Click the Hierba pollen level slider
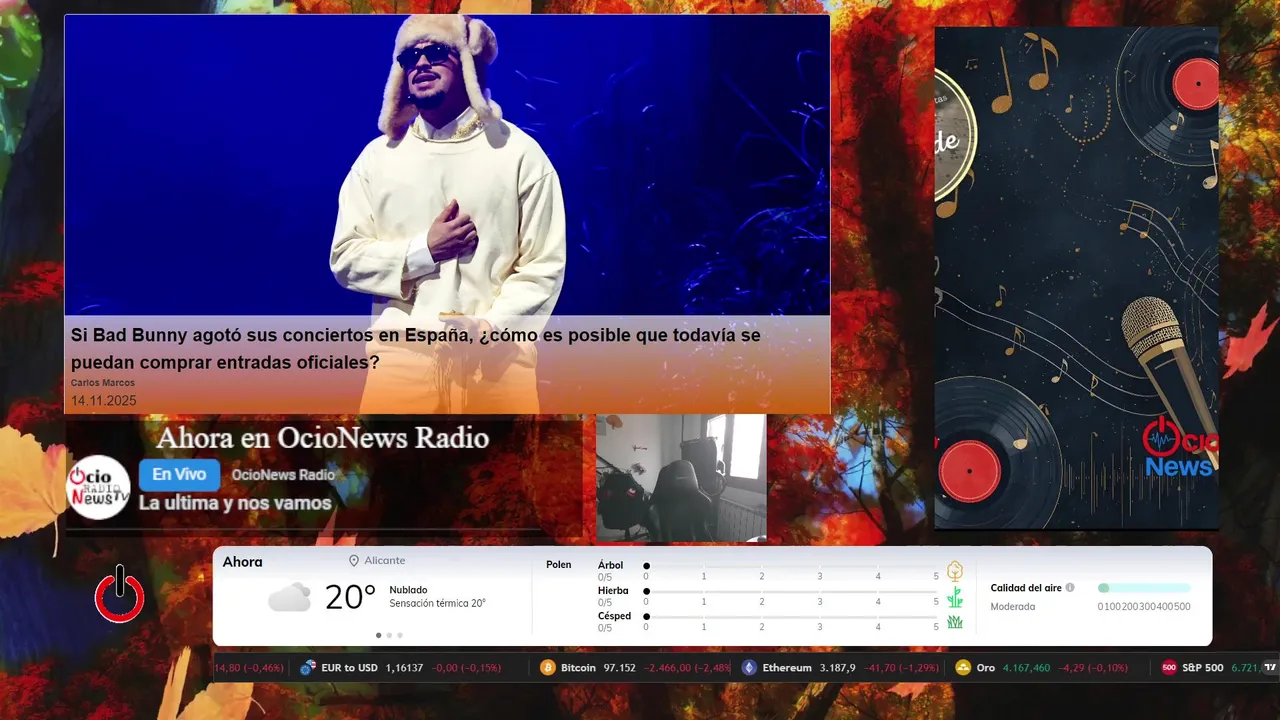This screenshot has height=720, width=1280. point(791,592)
